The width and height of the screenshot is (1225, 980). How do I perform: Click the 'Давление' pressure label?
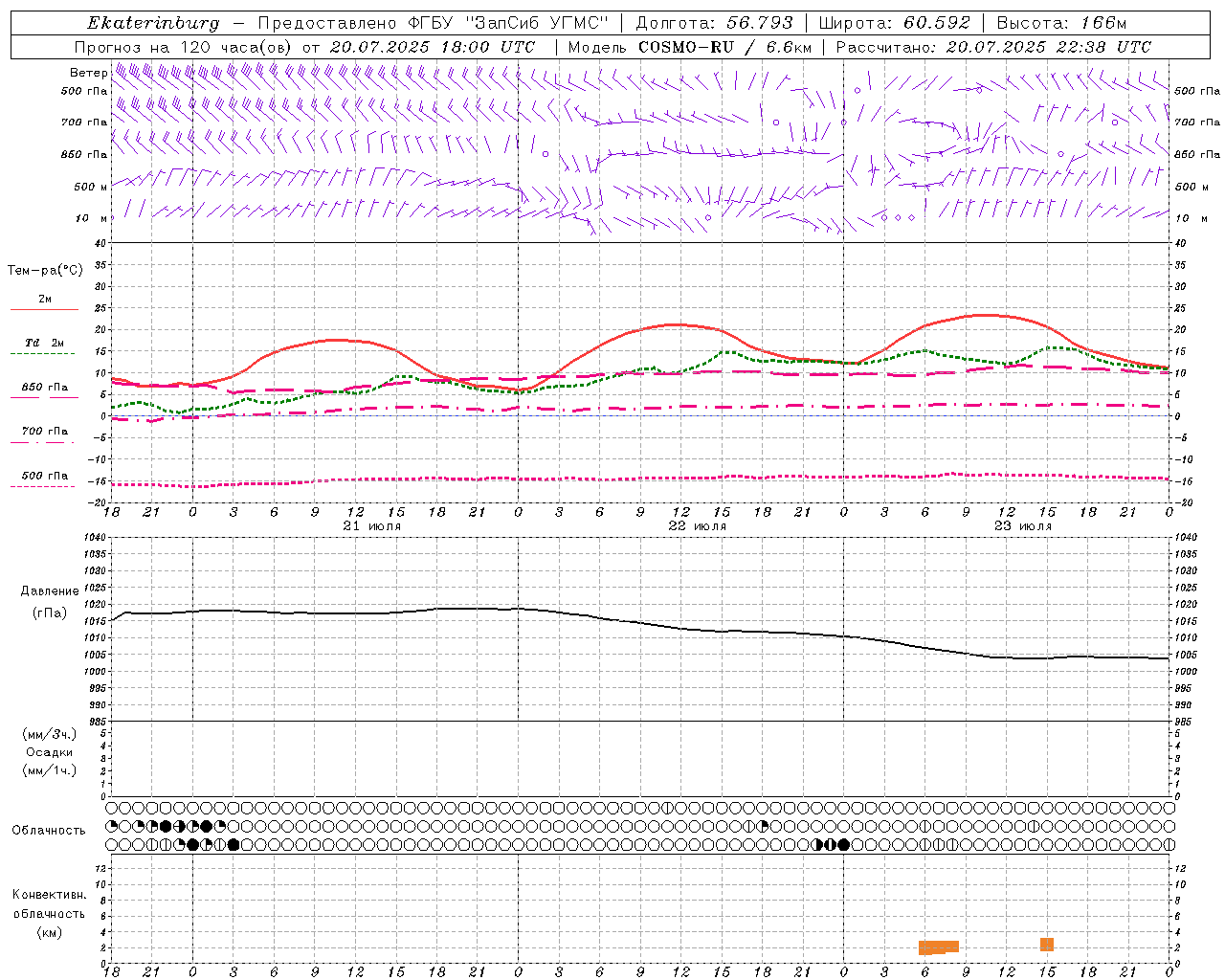(x=50, y=591)
